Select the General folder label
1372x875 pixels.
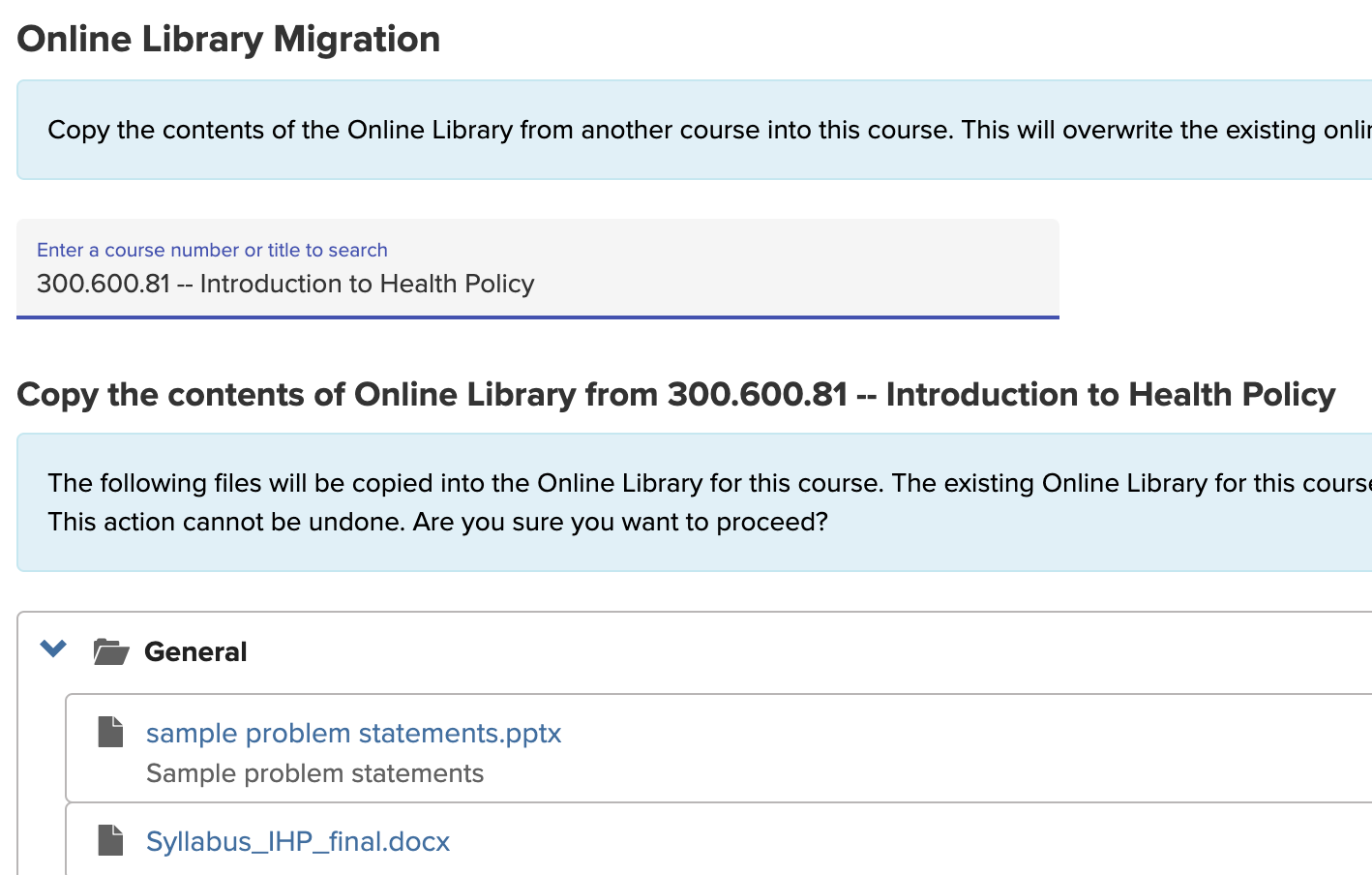tap(195, 651)
